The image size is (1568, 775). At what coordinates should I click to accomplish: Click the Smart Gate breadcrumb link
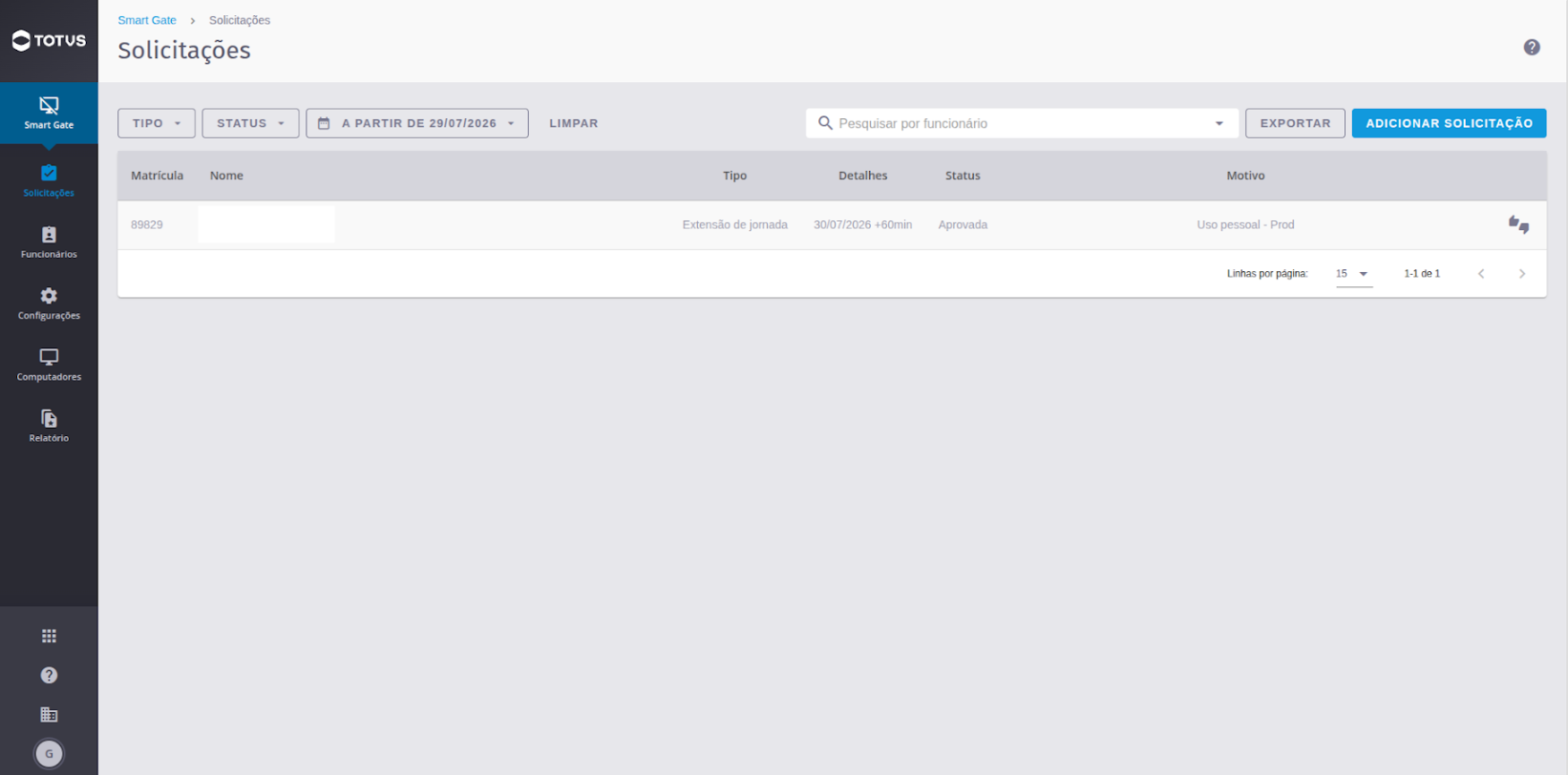point(147,20)
